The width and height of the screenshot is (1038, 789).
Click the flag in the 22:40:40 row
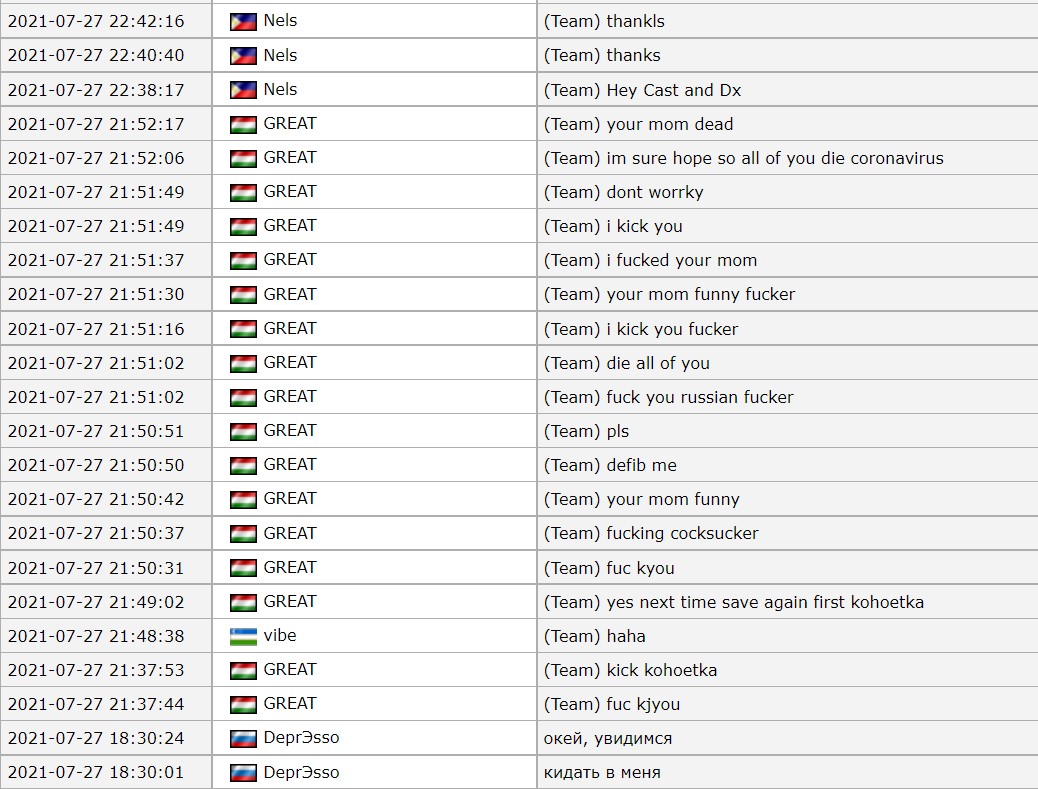(x=243, y=56)
